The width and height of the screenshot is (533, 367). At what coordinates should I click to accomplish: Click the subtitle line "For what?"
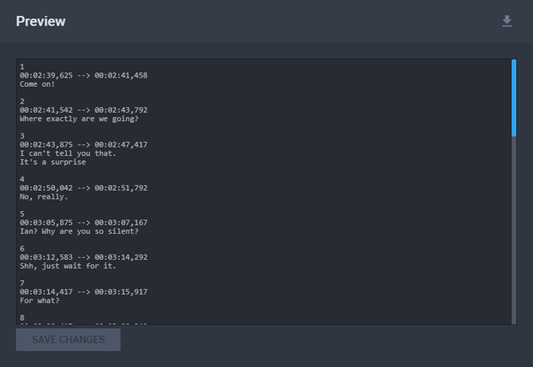pos(39,301)
